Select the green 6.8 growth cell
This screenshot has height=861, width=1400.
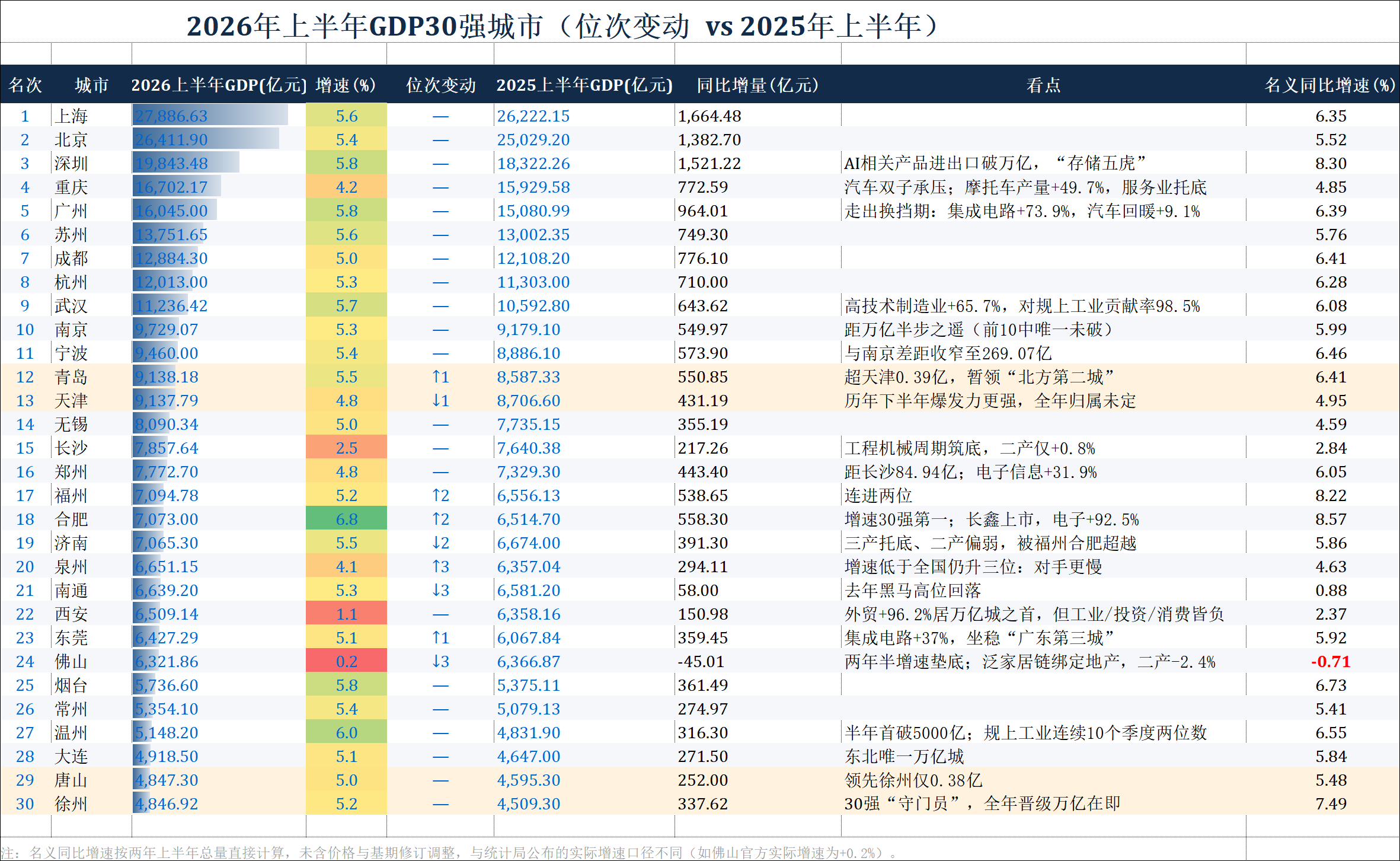click(x=346, y=519)
